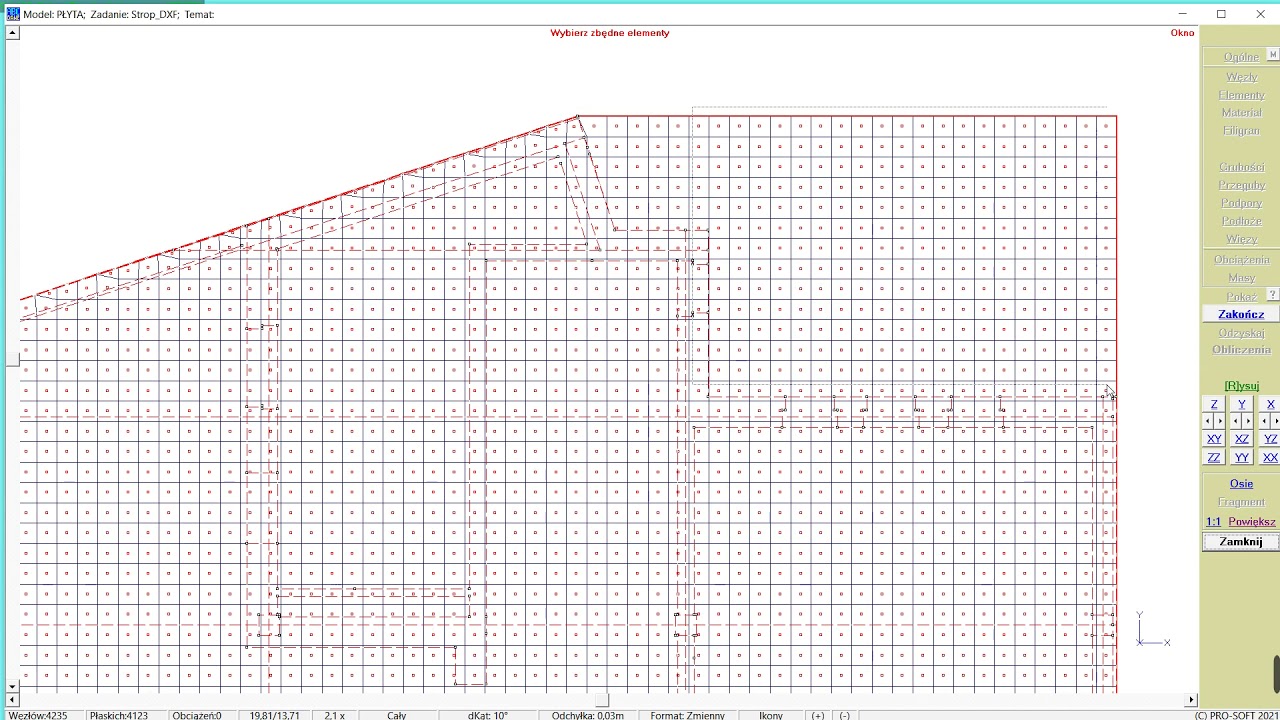1280x720 pixels.
Task: Click the Format: Zmienny field
Action: click(687, 715)
